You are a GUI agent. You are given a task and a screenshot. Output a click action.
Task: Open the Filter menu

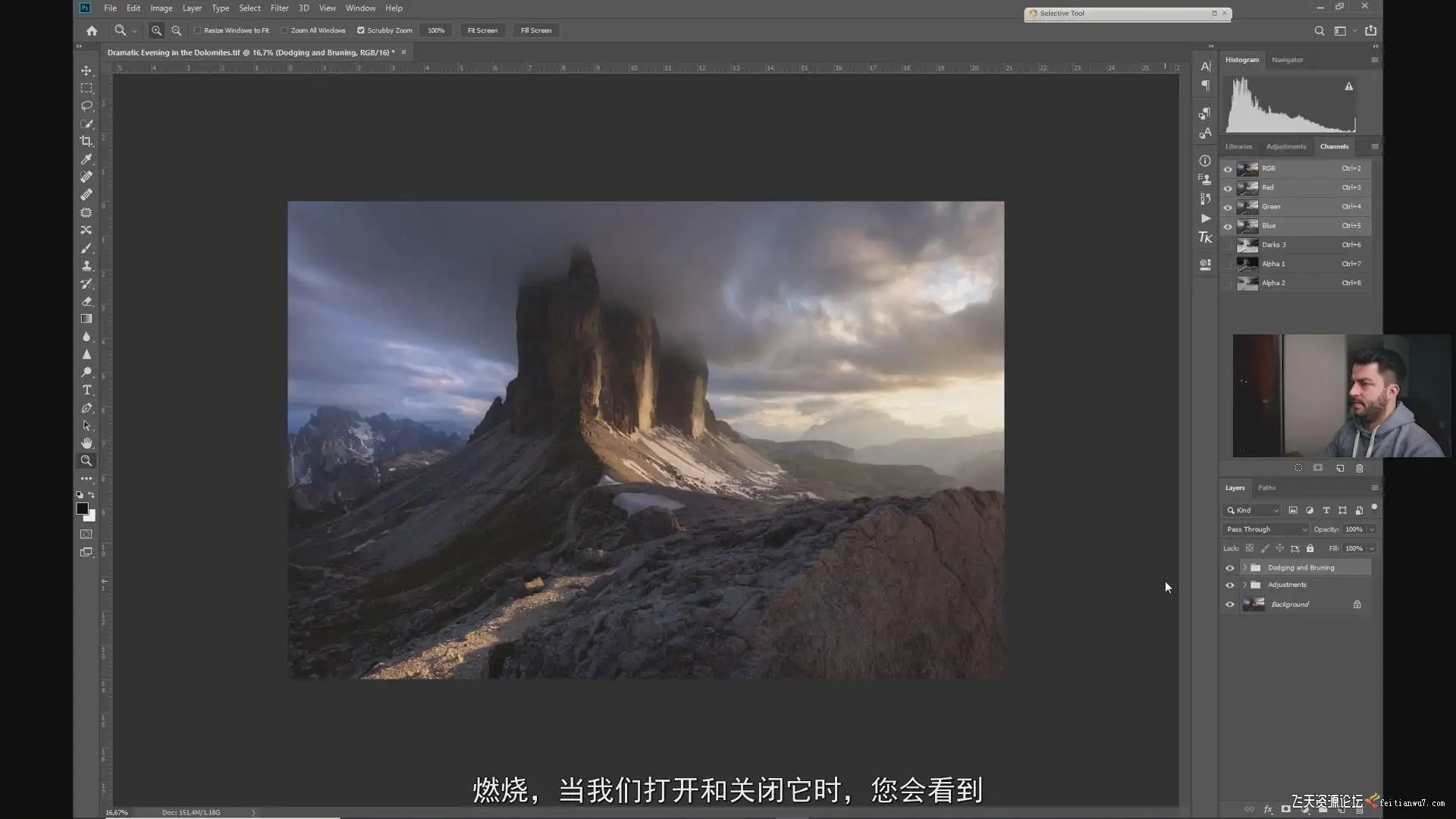click(279, 8)
